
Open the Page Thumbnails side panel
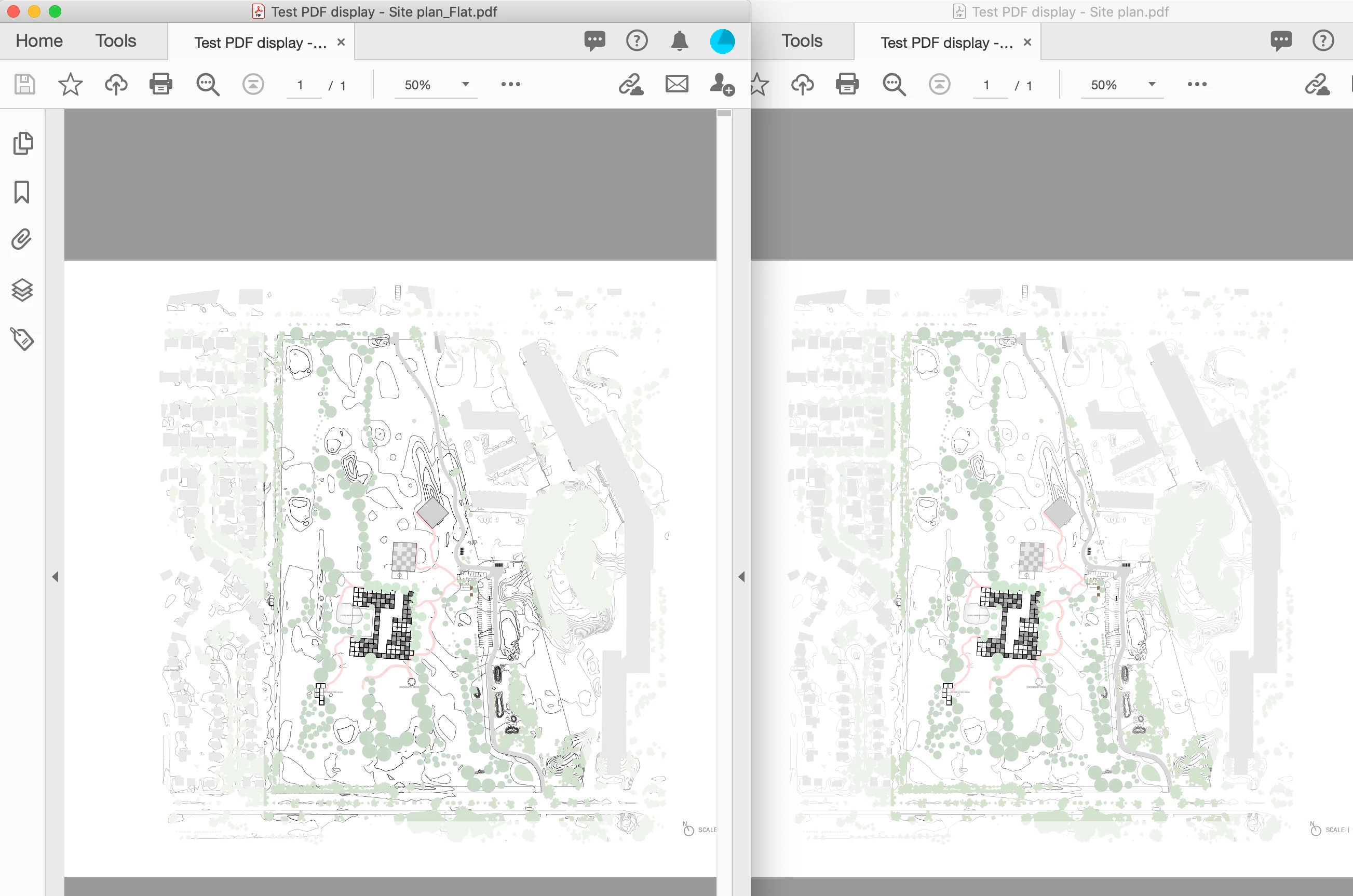tap(22, 143)
